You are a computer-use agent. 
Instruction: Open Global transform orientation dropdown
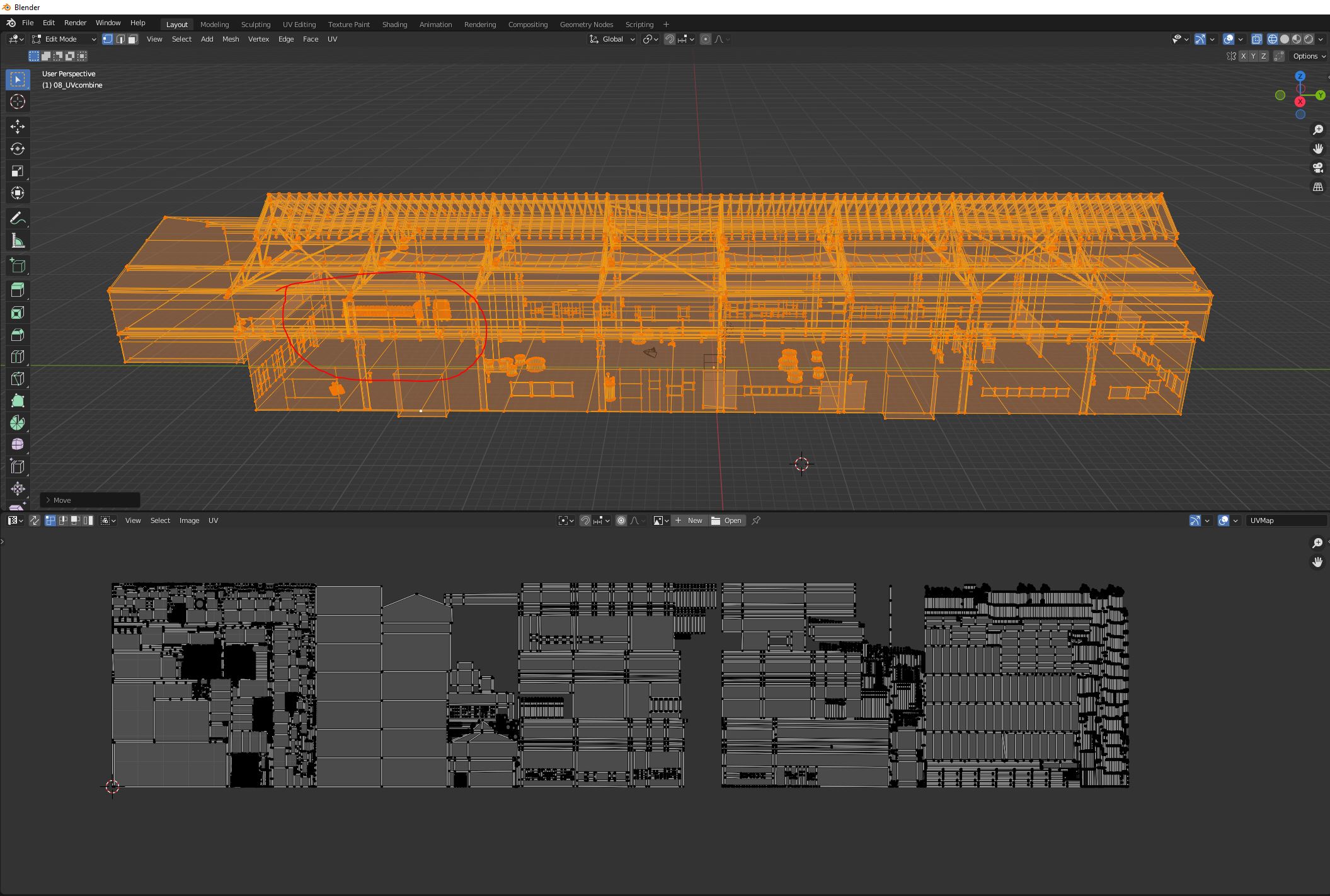click(x=612, y=39)
